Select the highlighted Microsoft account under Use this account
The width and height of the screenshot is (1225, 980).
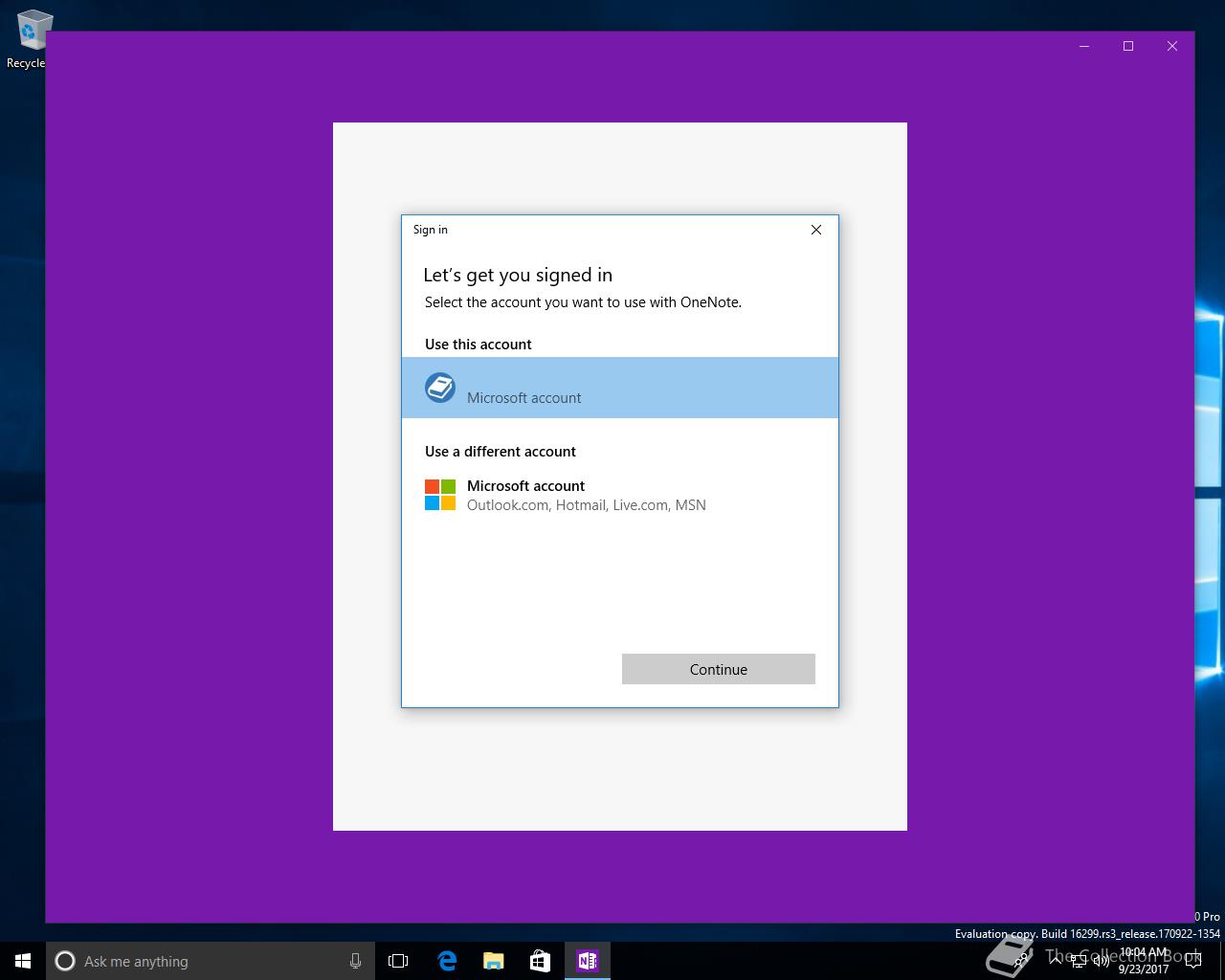tap(620, 388)
